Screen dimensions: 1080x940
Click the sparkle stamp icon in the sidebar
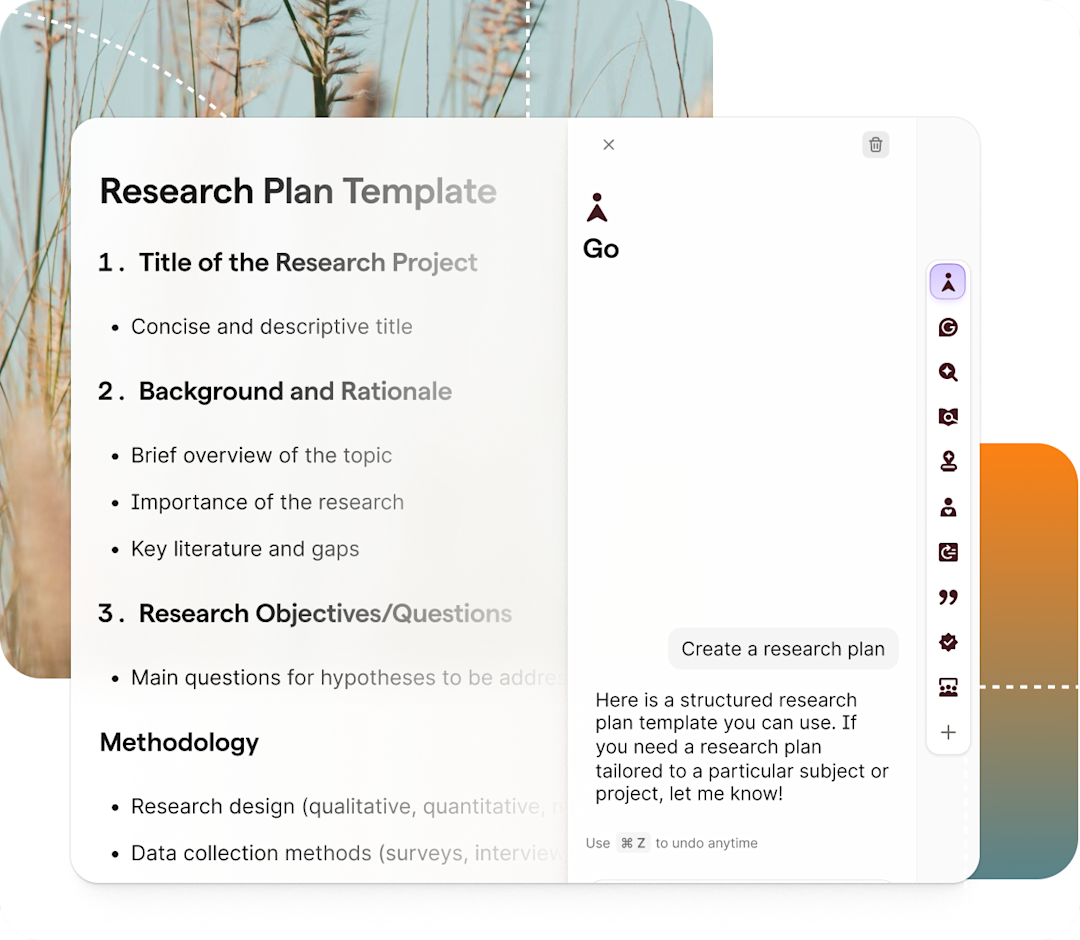pos(948,461)
